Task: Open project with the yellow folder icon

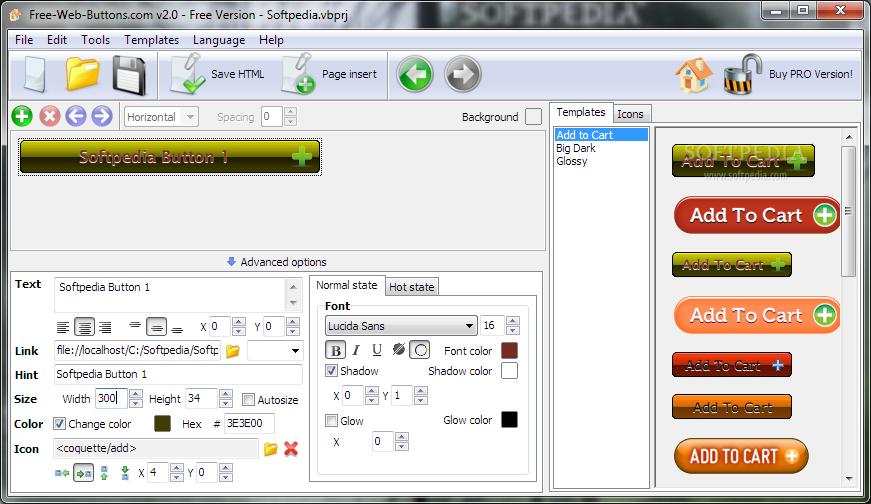Action: tap(82, 74)
